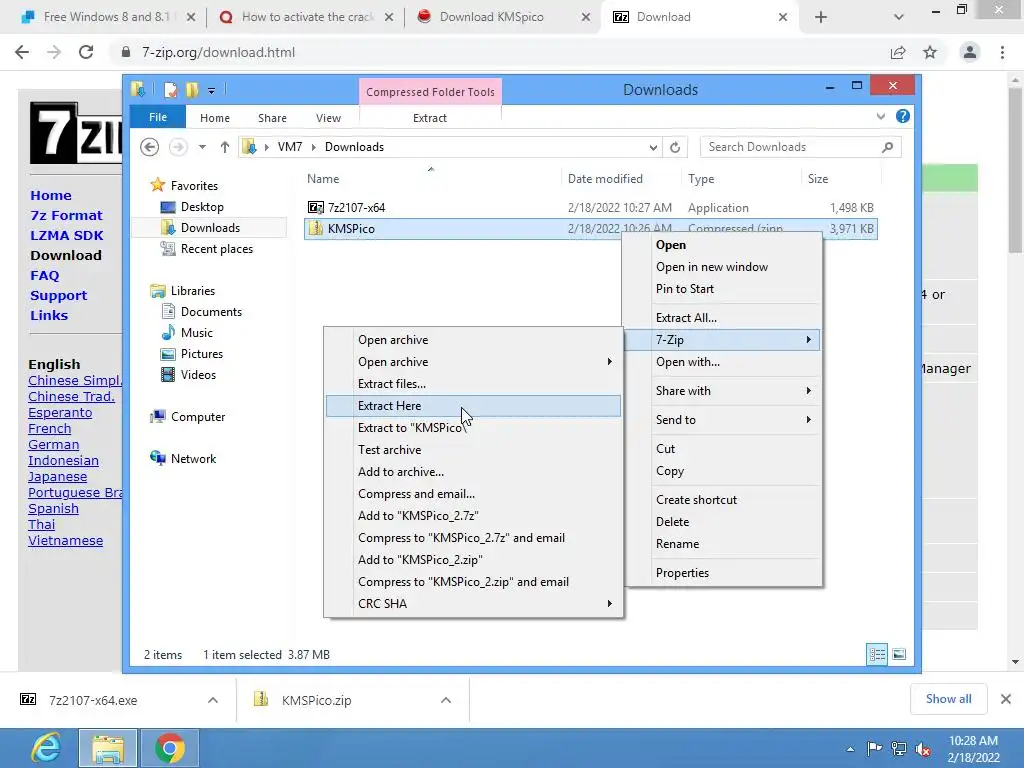Open Chrome tab search dropdown
This screenshot has height=768, width=1024.
click(899, 17)
